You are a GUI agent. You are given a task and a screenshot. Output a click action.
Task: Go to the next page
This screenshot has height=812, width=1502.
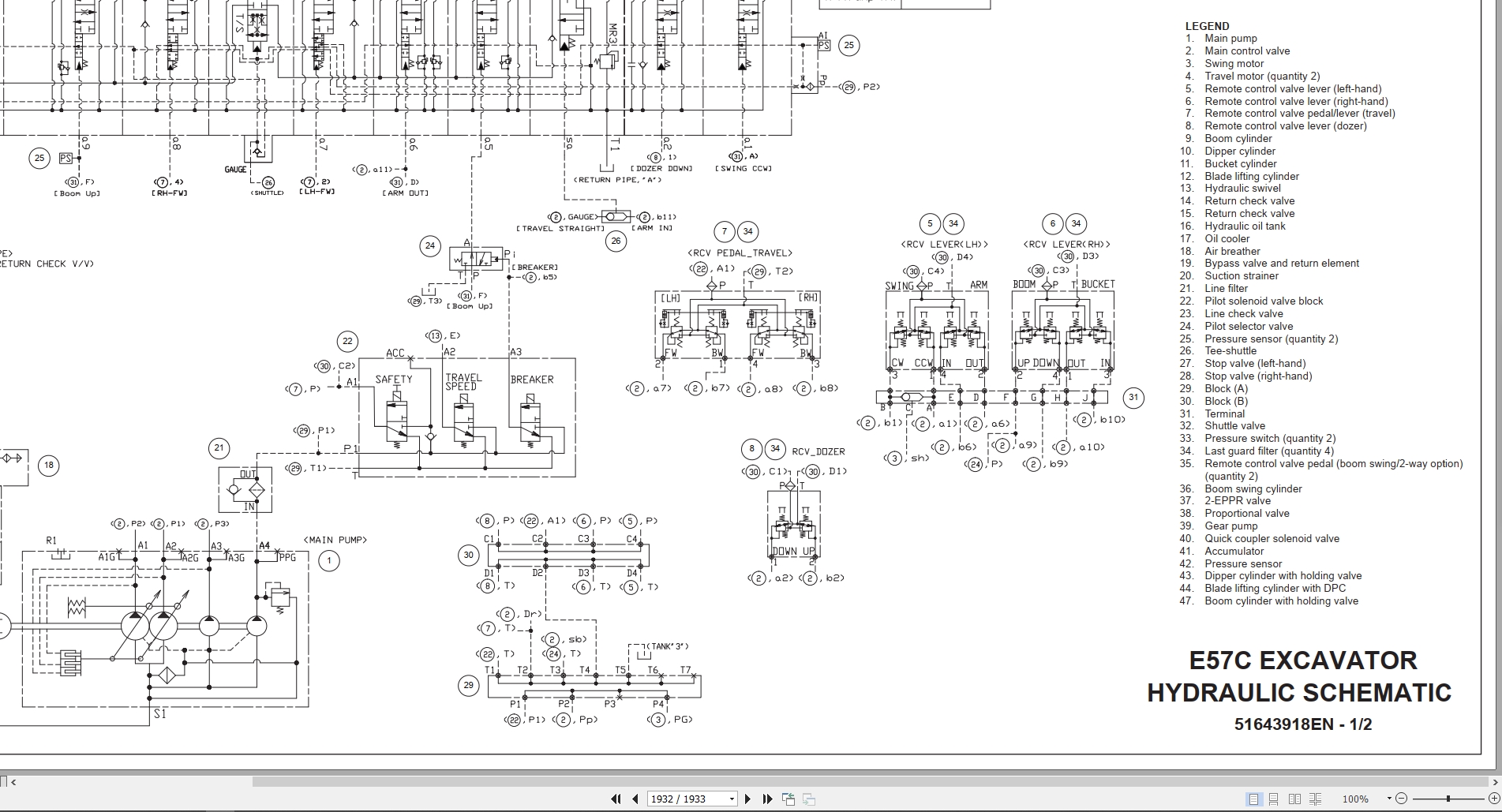[x=747, y=799]
